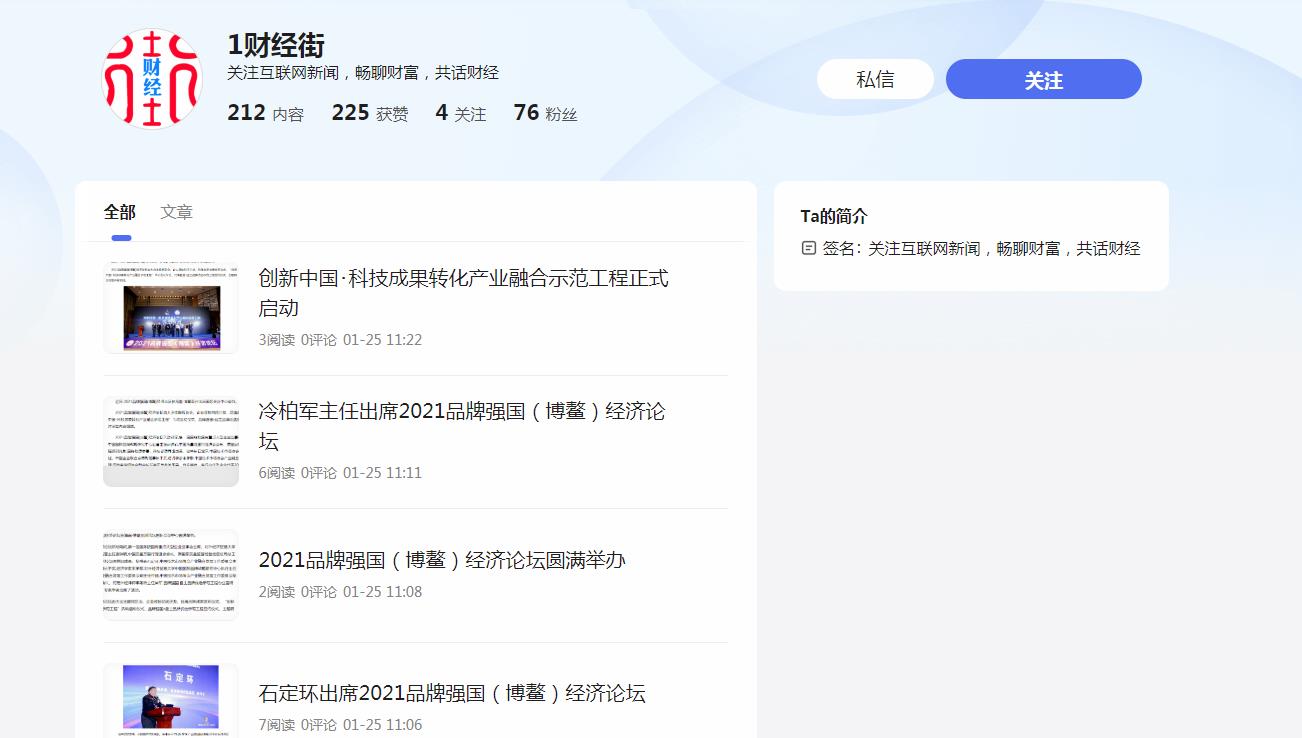
Task: Click the header tagline 关注互联网新闻，畅聊财富，共话财经
Action: click(363, 73)
